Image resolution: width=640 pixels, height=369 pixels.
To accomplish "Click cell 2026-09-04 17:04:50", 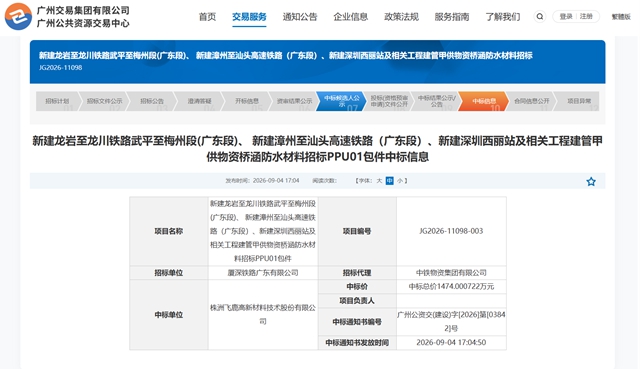I will click(451, 342).
